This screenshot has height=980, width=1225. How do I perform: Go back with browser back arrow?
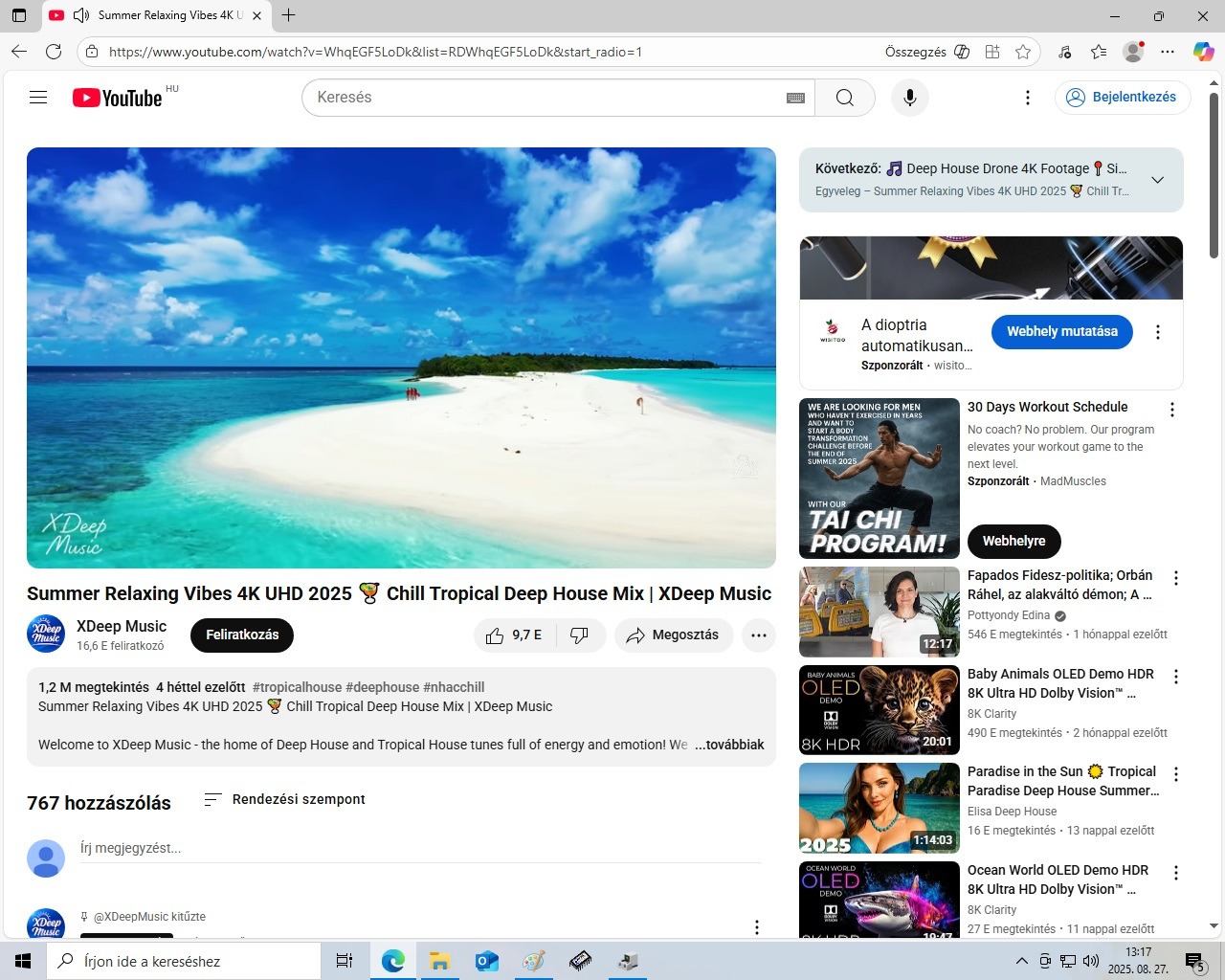coord(19,52)
